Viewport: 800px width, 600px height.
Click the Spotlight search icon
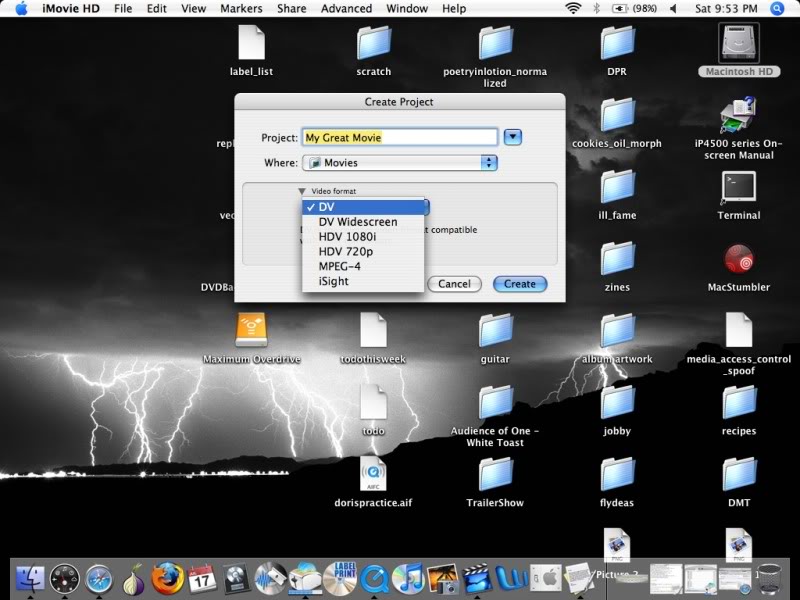777,9
